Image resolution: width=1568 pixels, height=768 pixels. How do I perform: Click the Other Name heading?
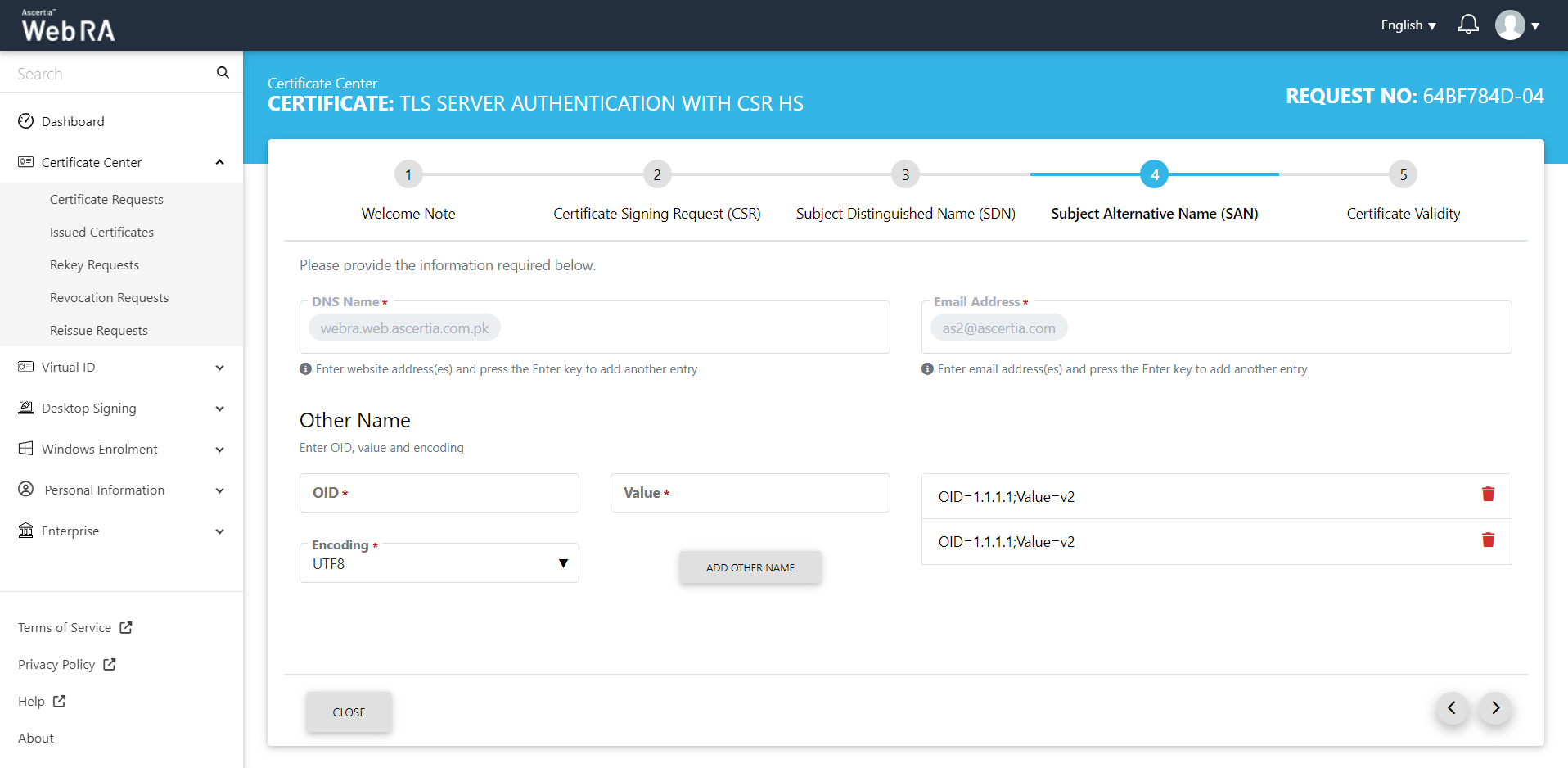point(355,420)
